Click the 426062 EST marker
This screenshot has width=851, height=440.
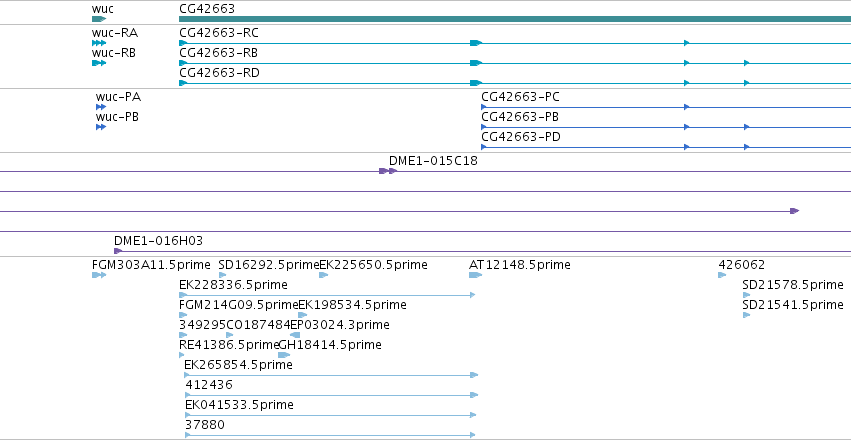(722, 275)
